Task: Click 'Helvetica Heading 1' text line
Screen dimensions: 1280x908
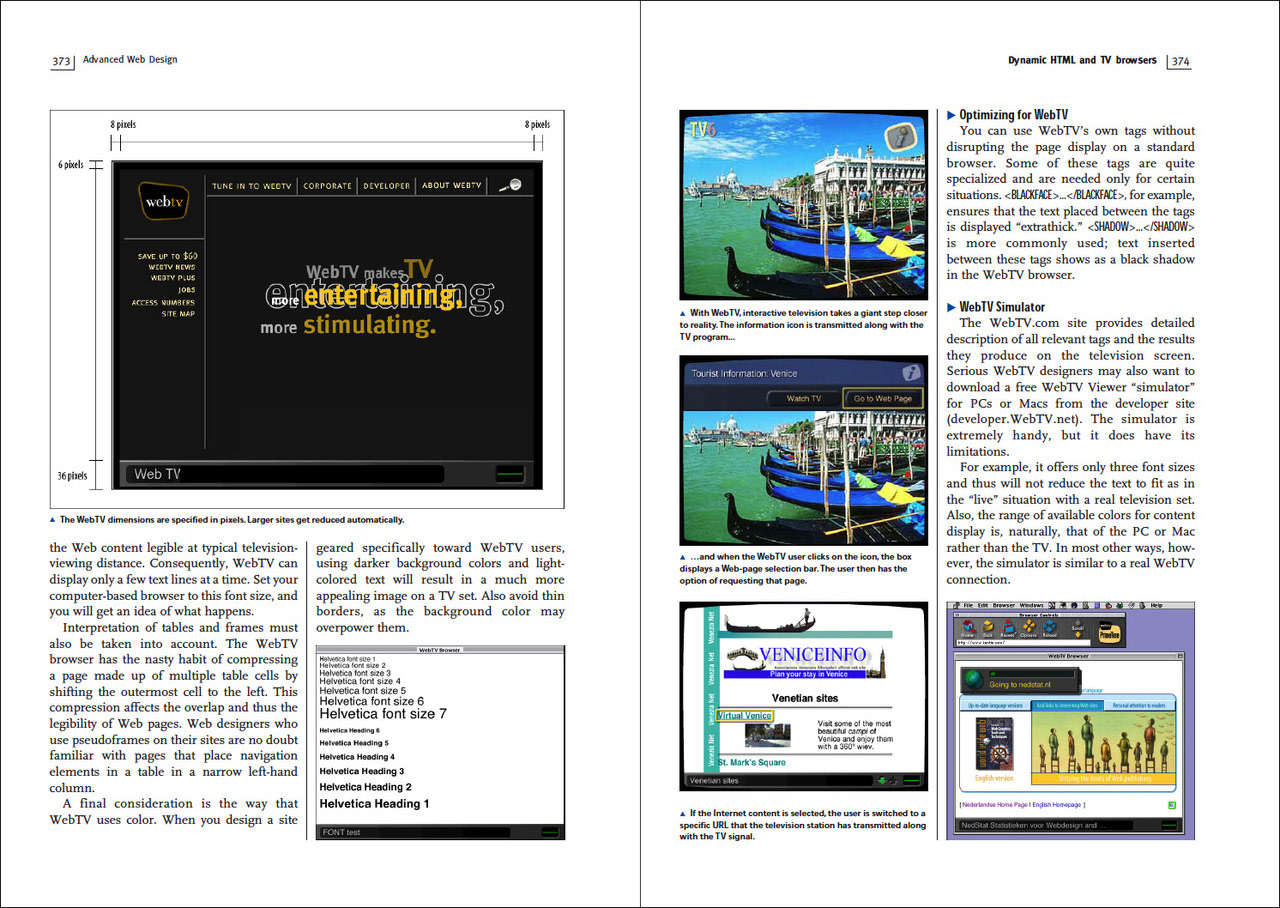Action: point(374,803)
